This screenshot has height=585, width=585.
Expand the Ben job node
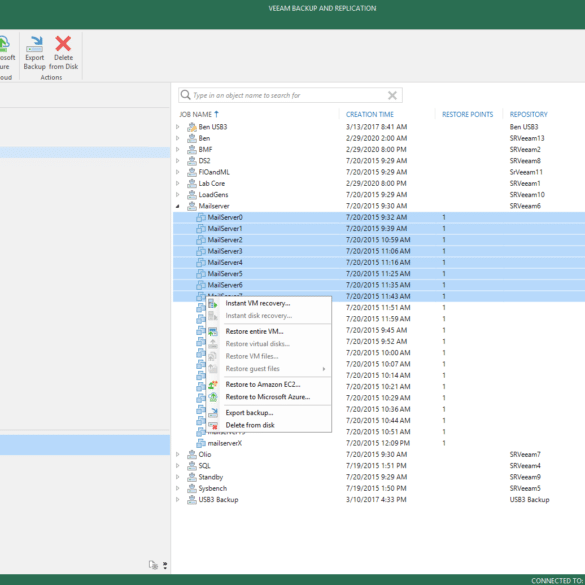pos(178,138)
